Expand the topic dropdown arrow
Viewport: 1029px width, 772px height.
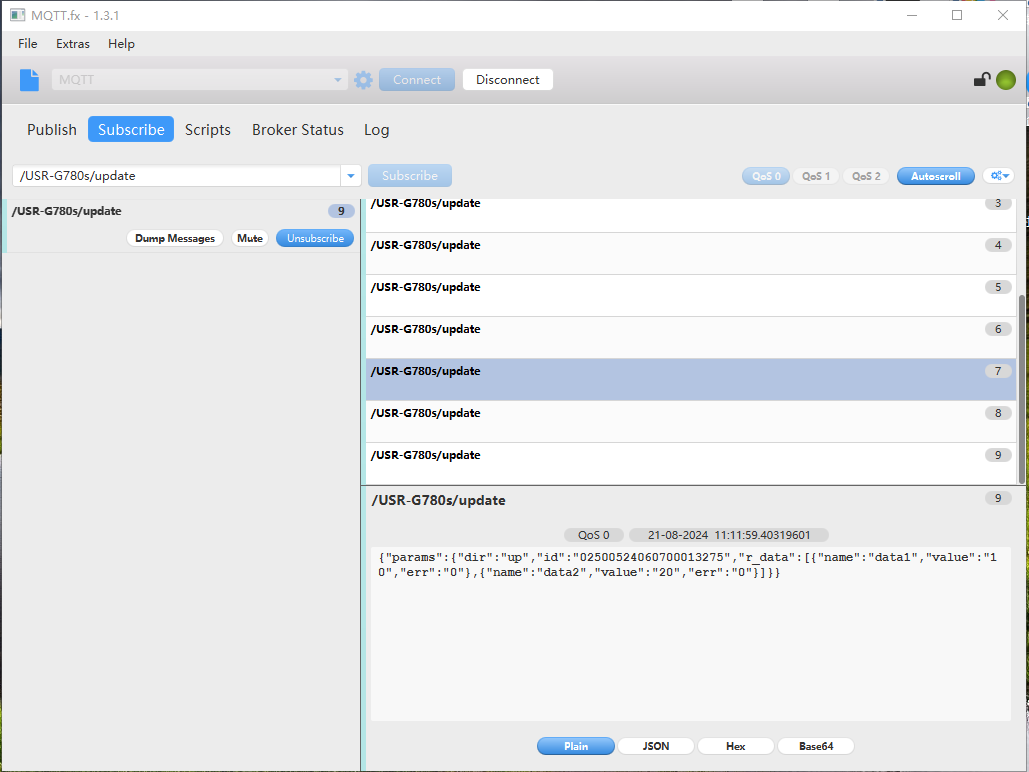pyautogui.click(x=351, y=176)
